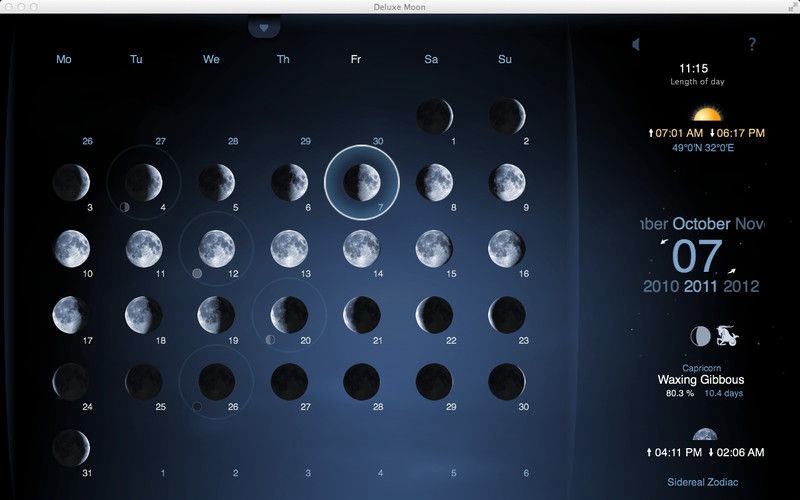Select the moon for day 10
Screen dimensions: 800x500
coord(71,248)
